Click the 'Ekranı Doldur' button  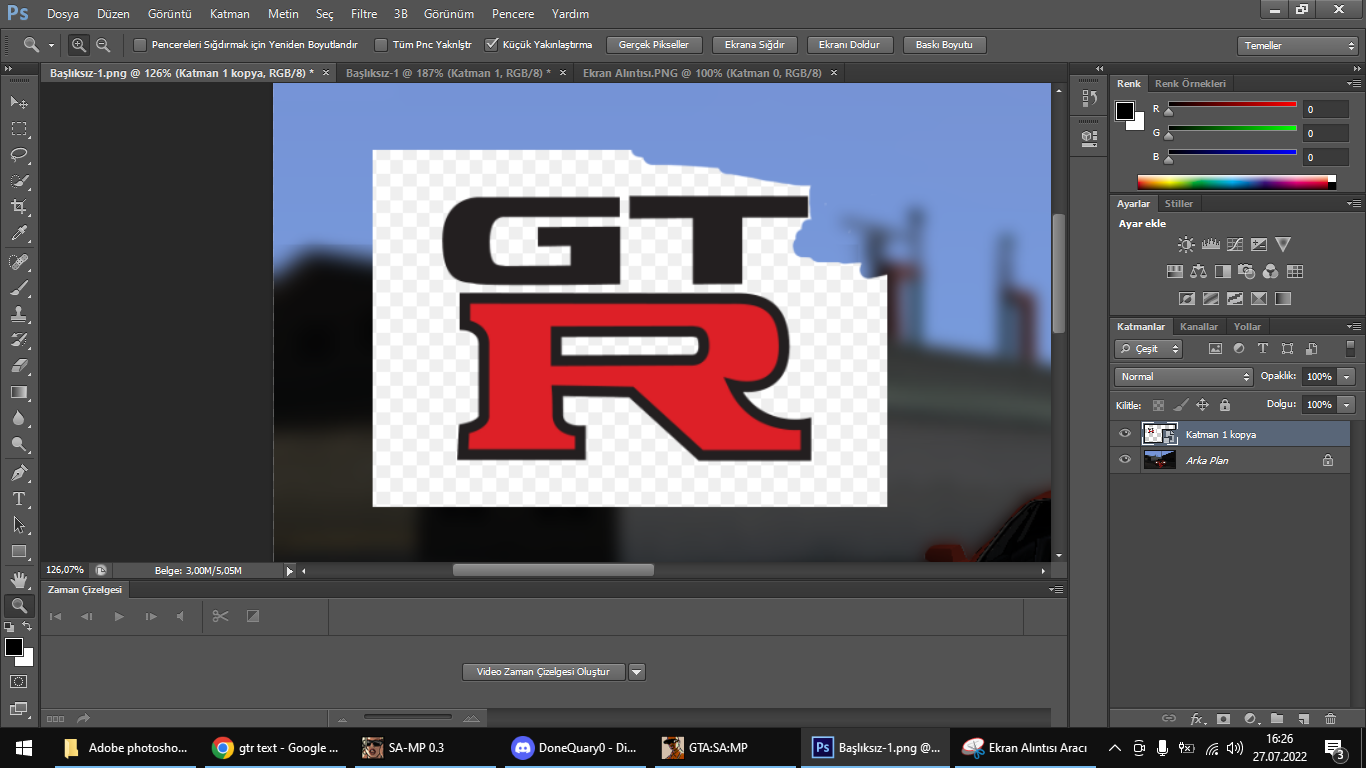pyautogui.click(x=849, y=45)
